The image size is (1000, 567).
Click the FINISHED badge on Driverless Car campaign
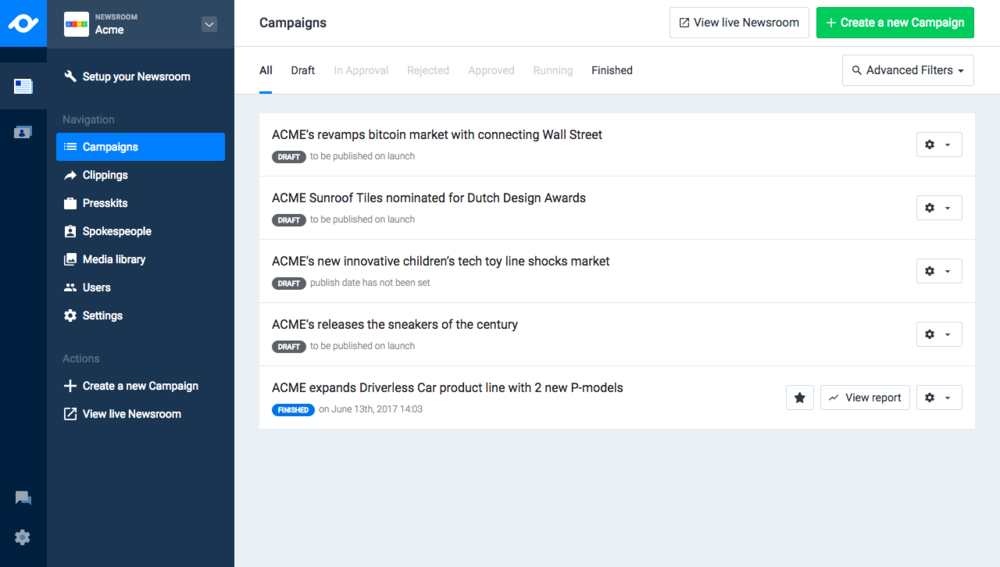click(x=293, y=409)
